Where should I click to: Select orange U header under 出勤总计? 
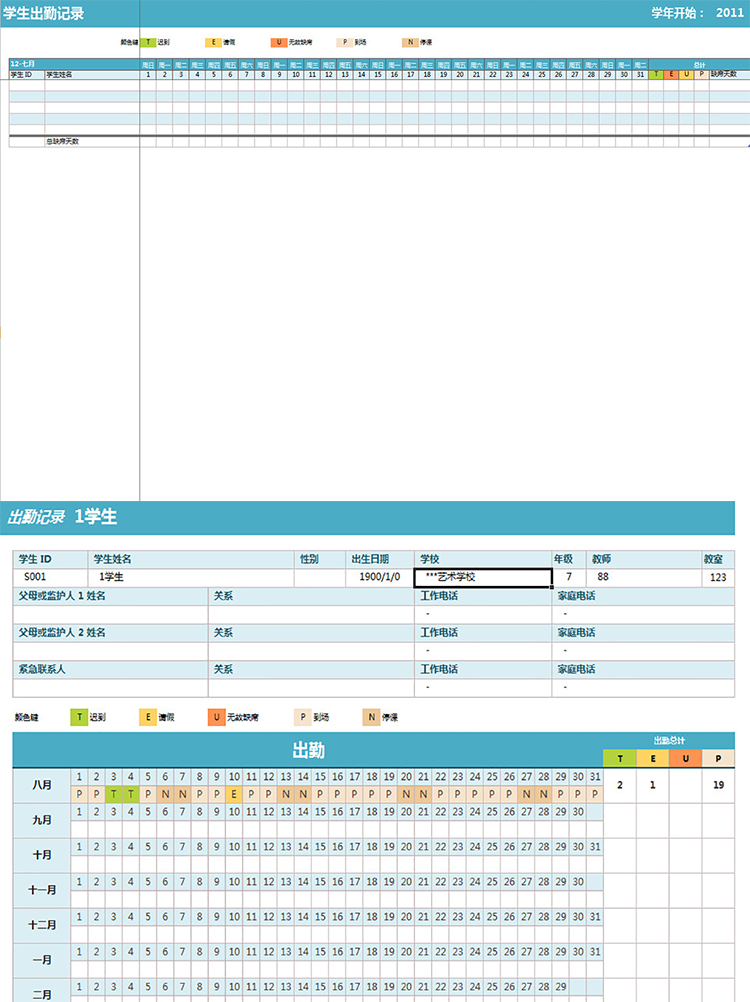[685, 759]
